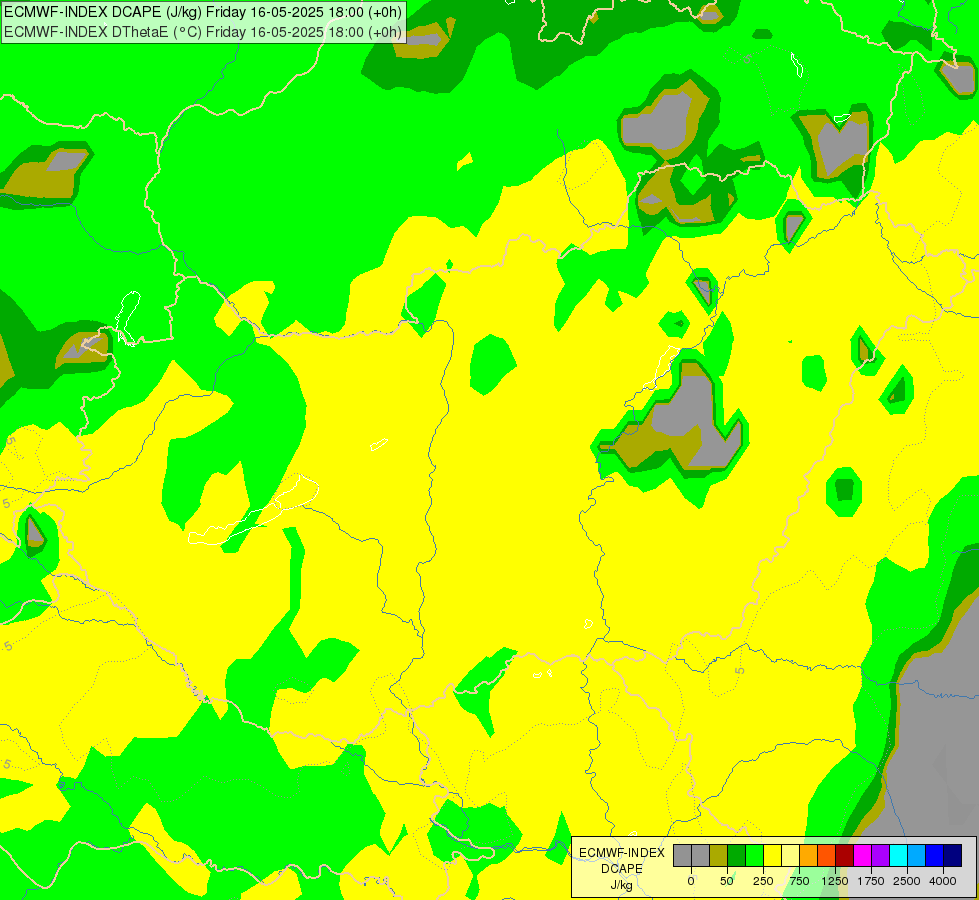Click the legend value 1250
This screenshot has height=900, width=979.
[x=835, y=881]
